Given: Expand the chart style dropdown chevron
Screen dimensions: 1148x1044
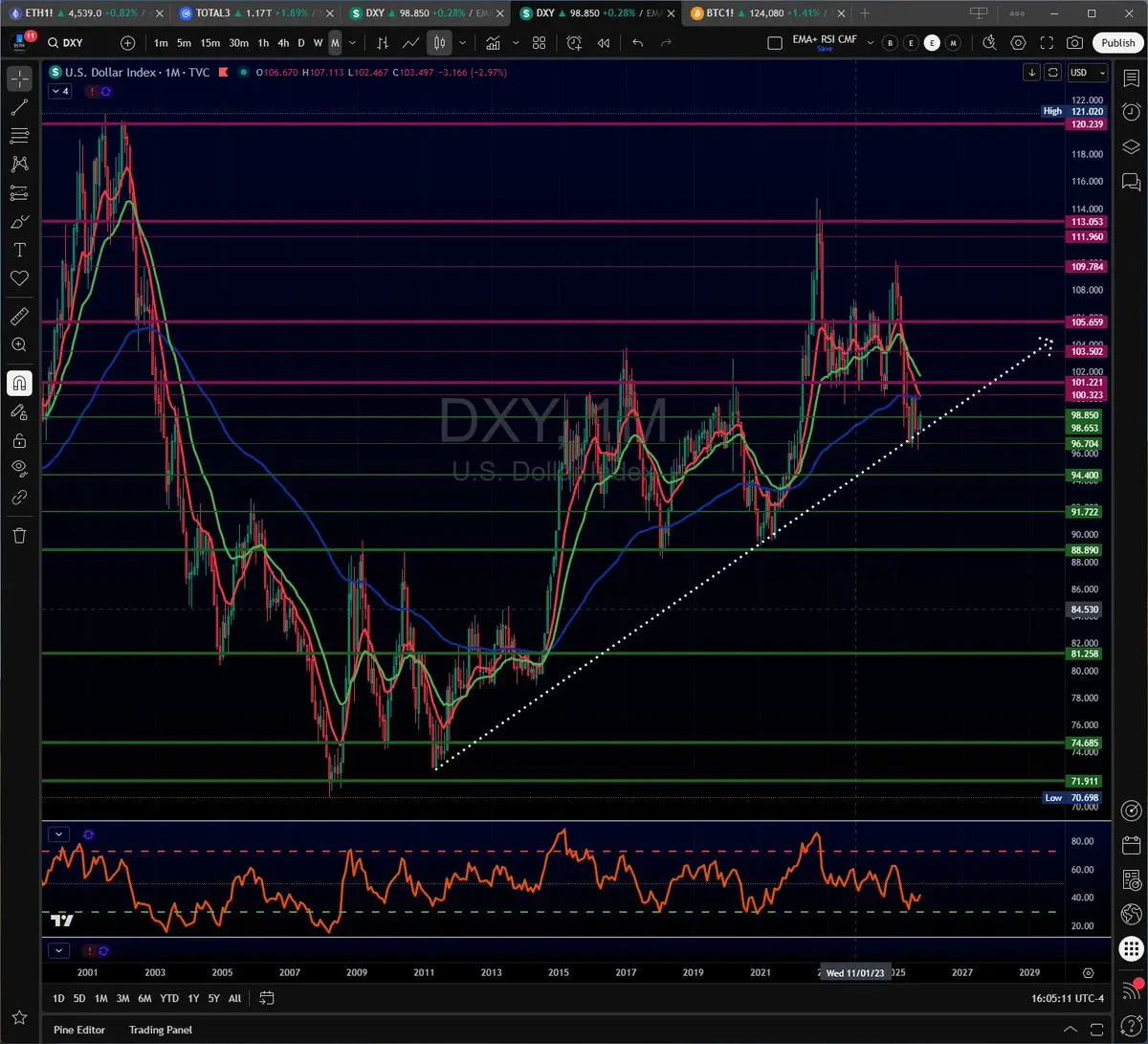Looking at the screenshot, I should pos(463,43).
